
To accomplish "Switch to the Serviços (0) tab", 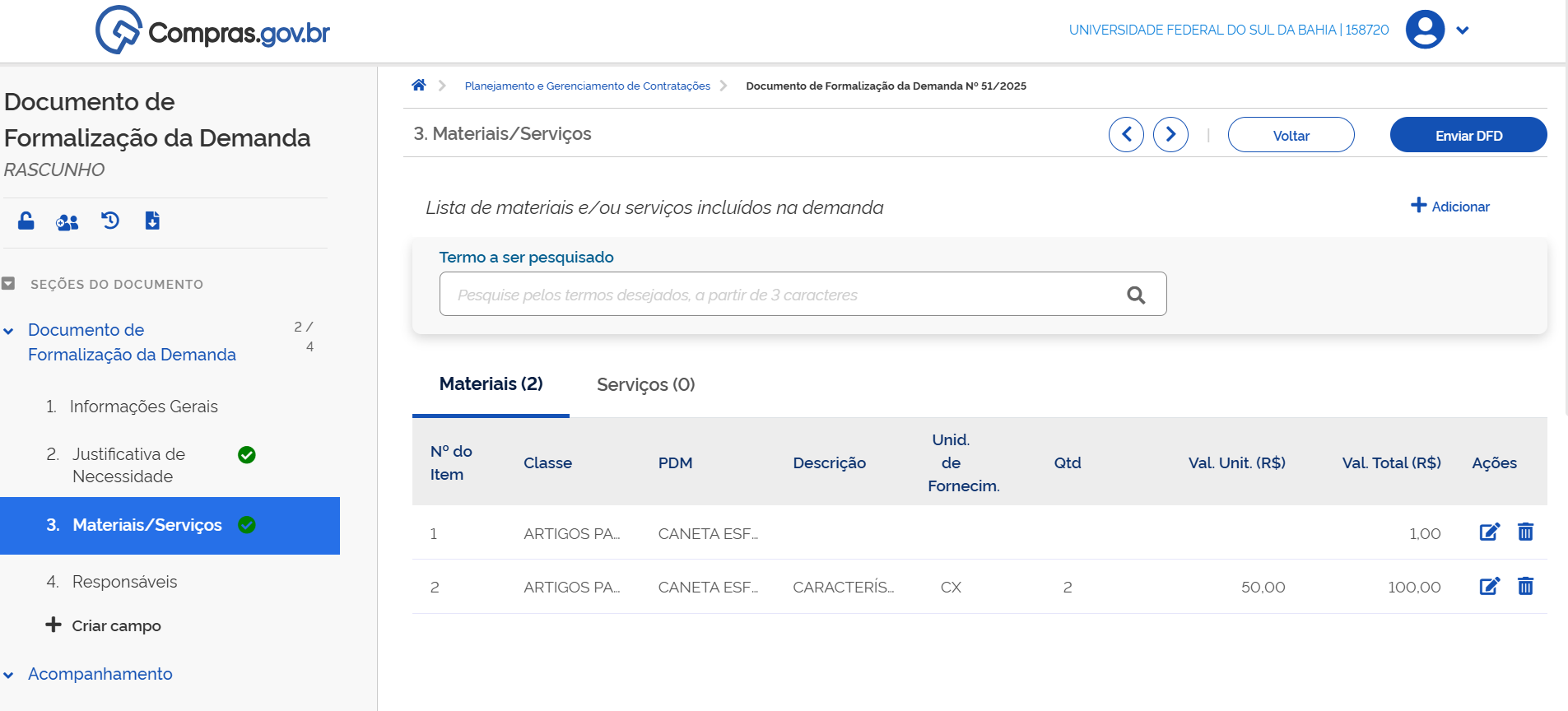I will (x=645, y=384).
